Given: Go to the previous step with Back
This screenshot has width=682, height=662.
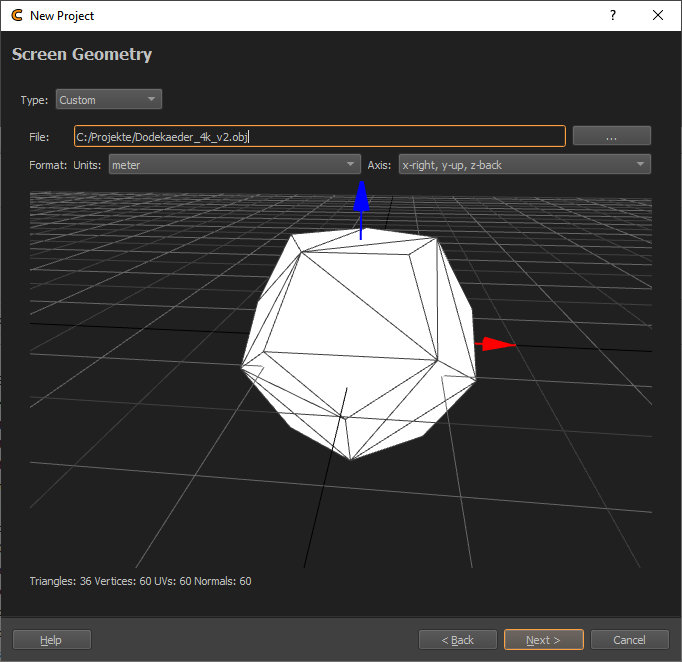Looking at the screenshot, I should [457, 640].
